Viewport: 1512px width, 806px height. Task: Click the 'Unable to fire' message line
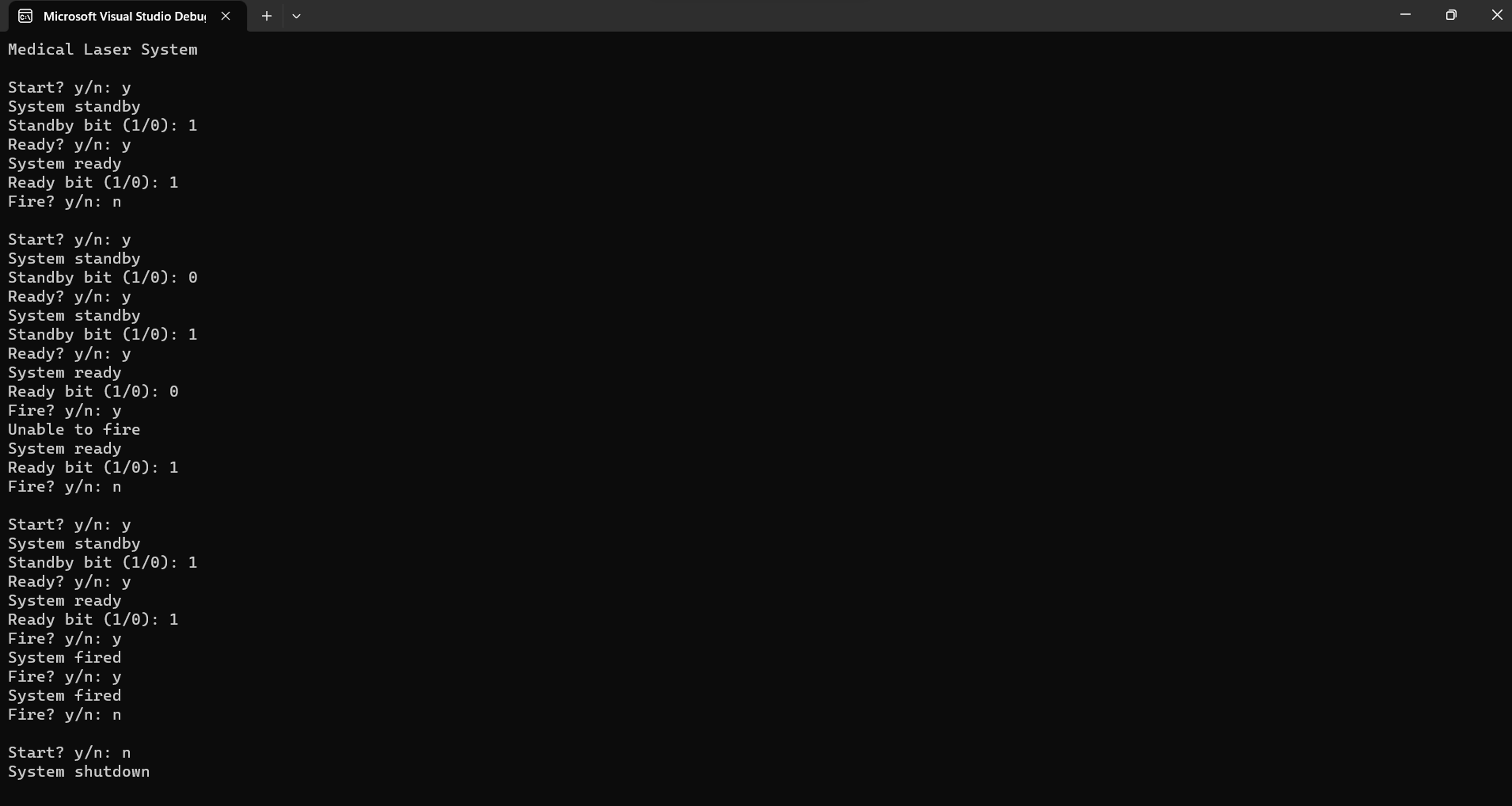(74, 430)
